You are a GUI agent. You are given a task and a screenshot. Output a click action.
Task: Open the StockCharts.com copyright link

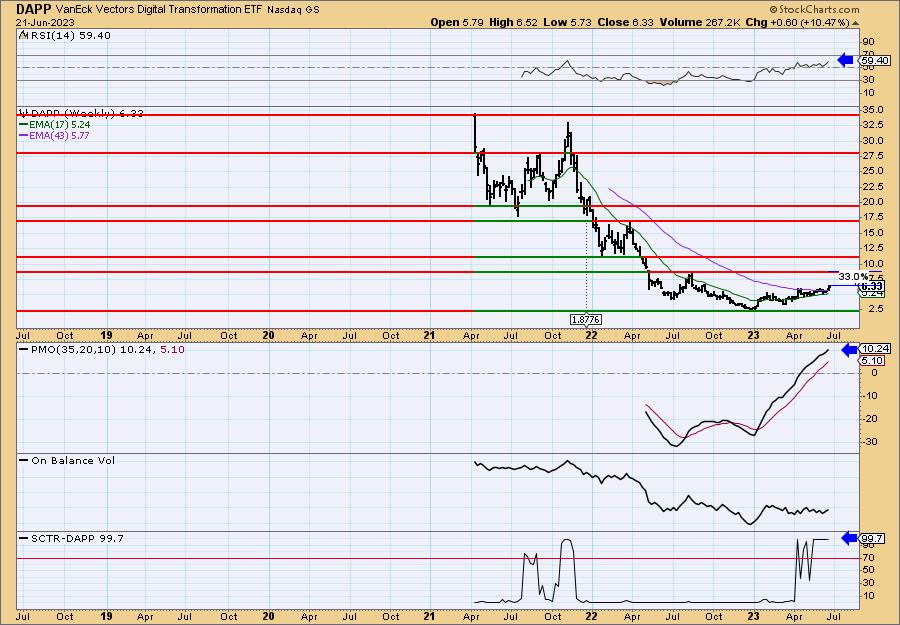point(814,9)
